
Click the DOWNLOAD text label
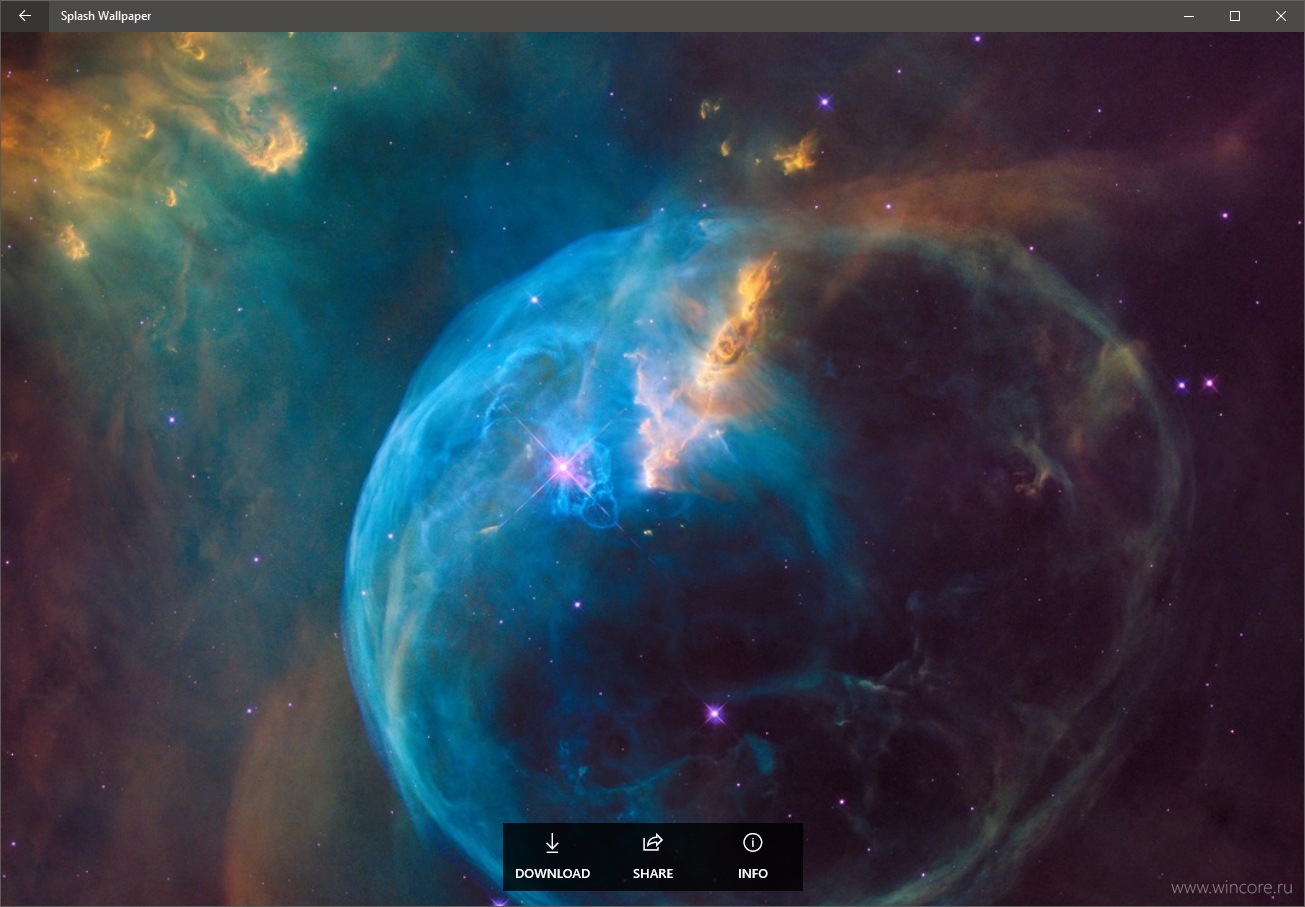(x=552, y=874)
